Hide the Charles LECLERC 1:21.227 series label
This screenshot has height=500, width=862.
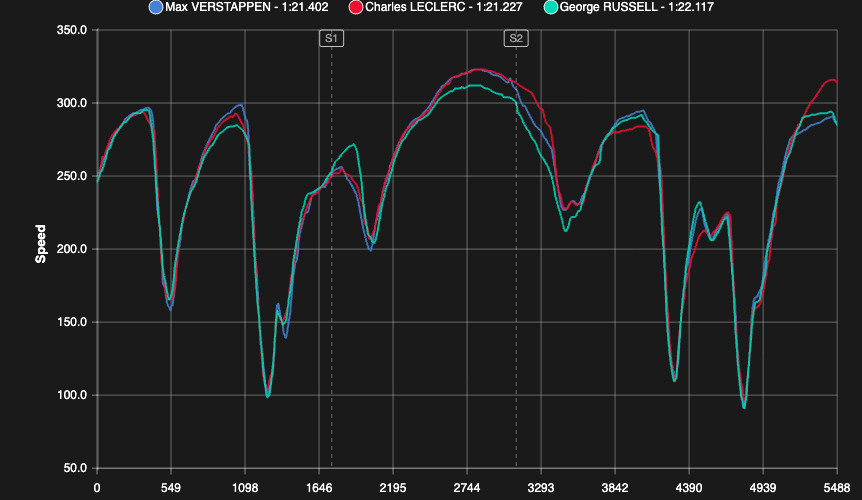(x=444, y=7)
